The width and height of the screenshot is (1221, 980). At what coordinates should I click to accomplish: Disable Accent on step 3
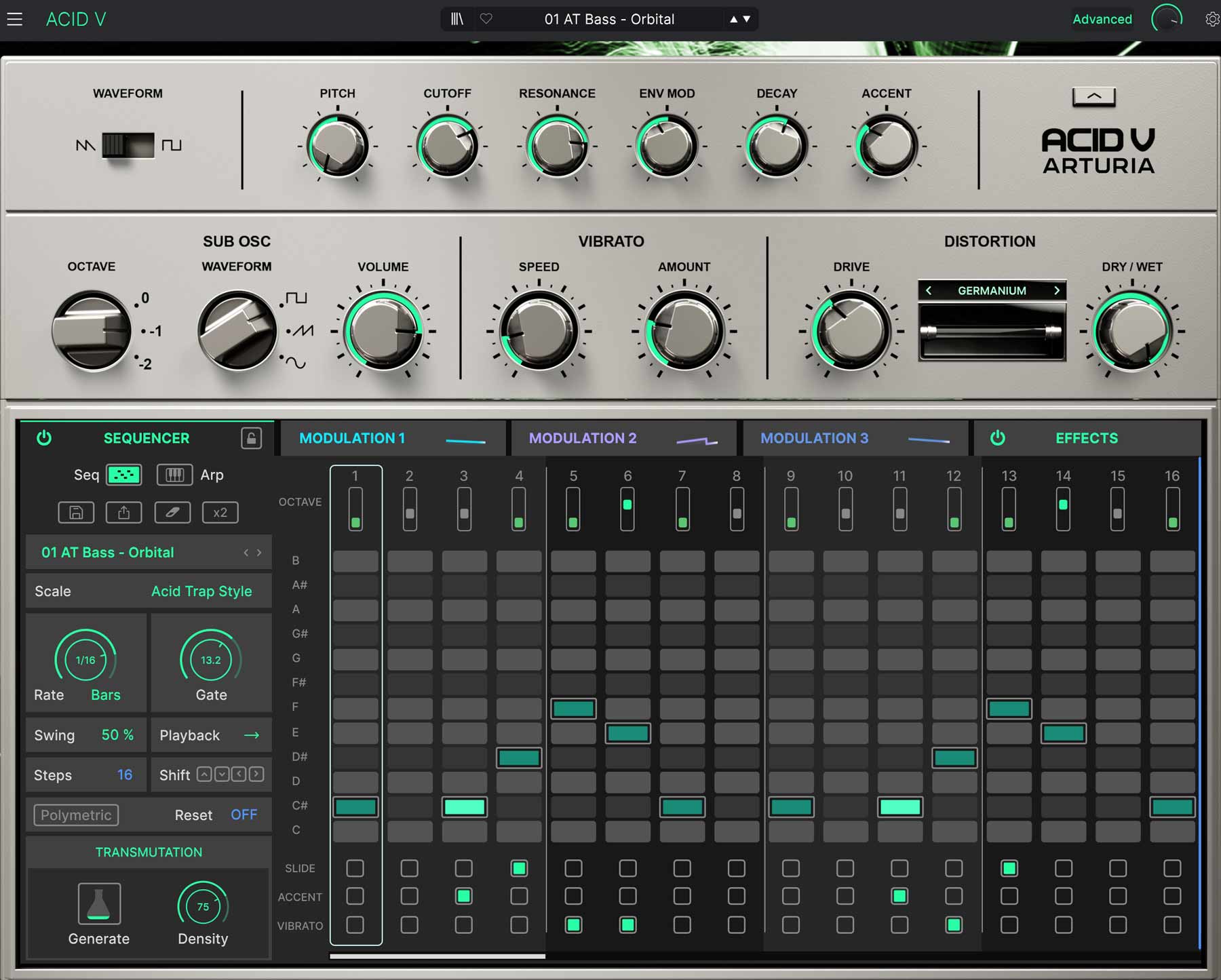(x=464, y=897)
